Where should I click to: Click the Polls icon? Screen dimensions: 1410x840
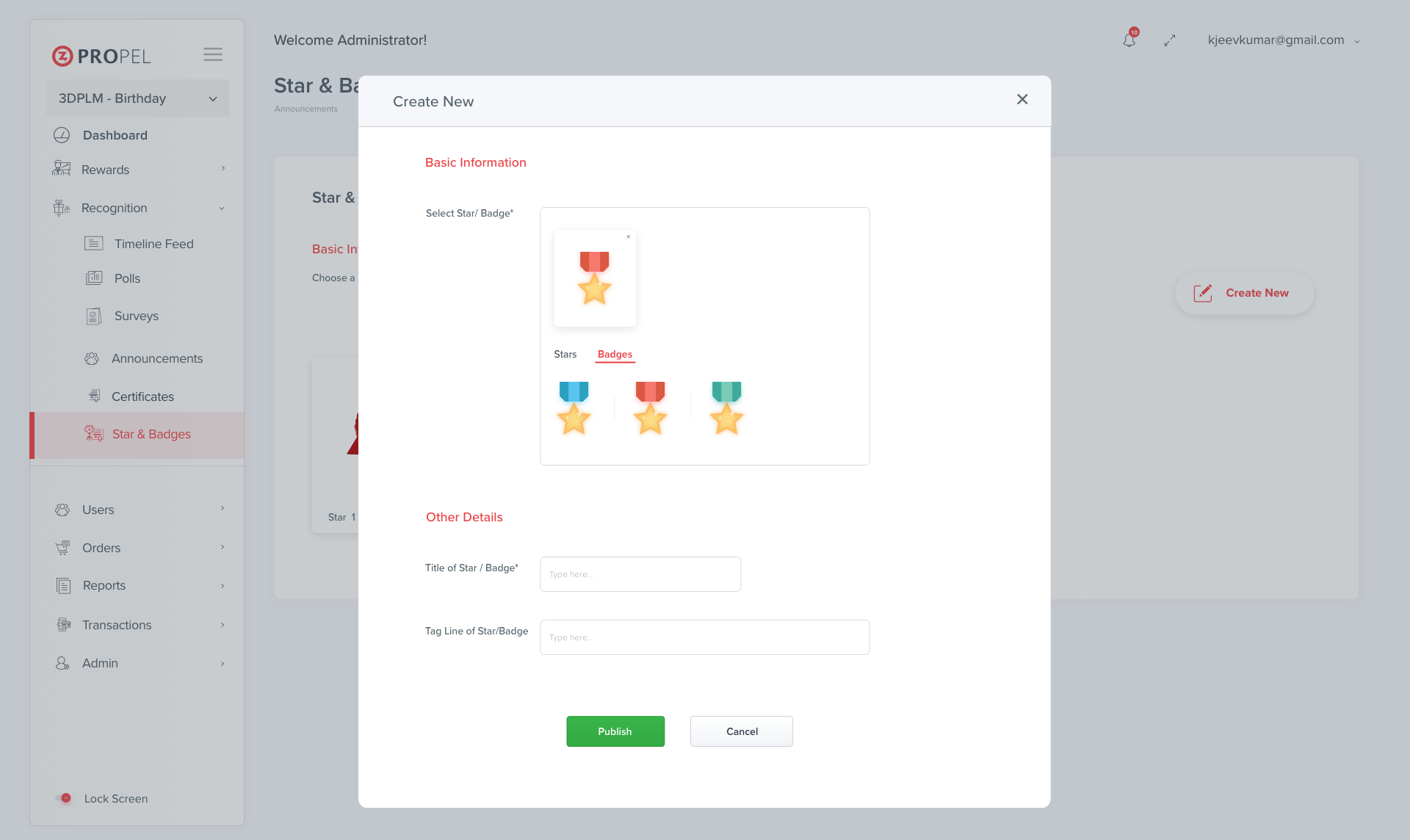(93, 278)
